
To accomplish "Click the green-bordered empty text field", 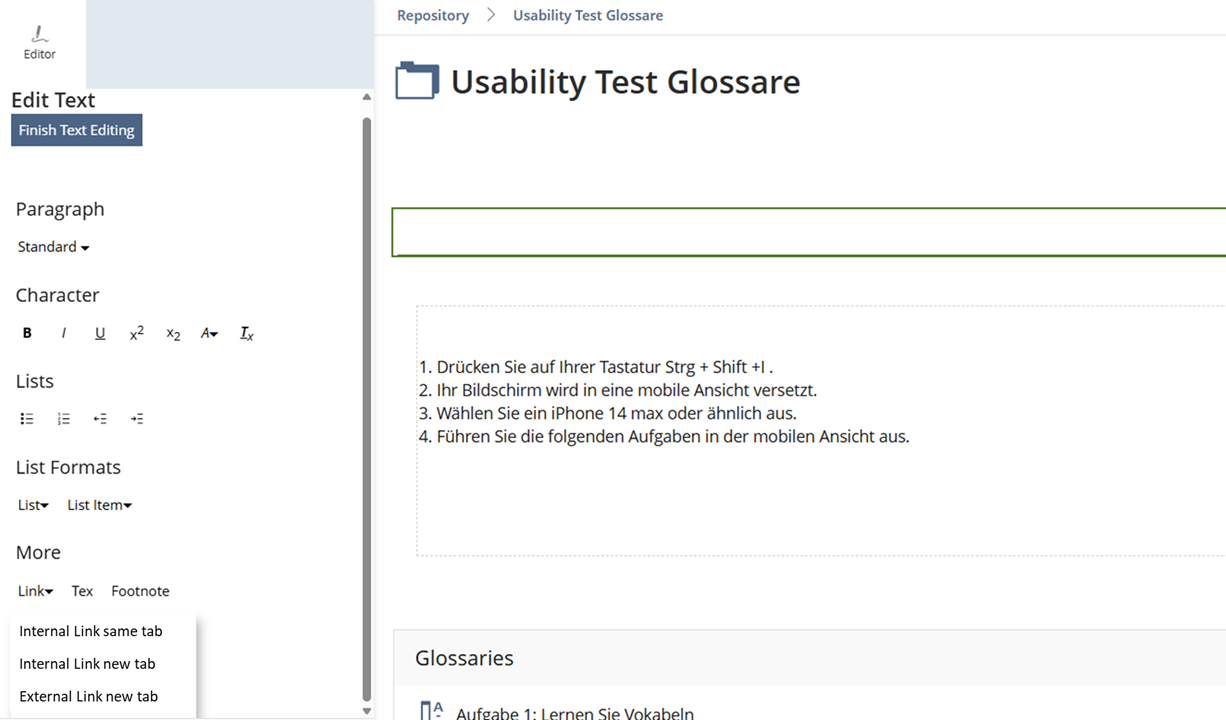I will (808, 232).
